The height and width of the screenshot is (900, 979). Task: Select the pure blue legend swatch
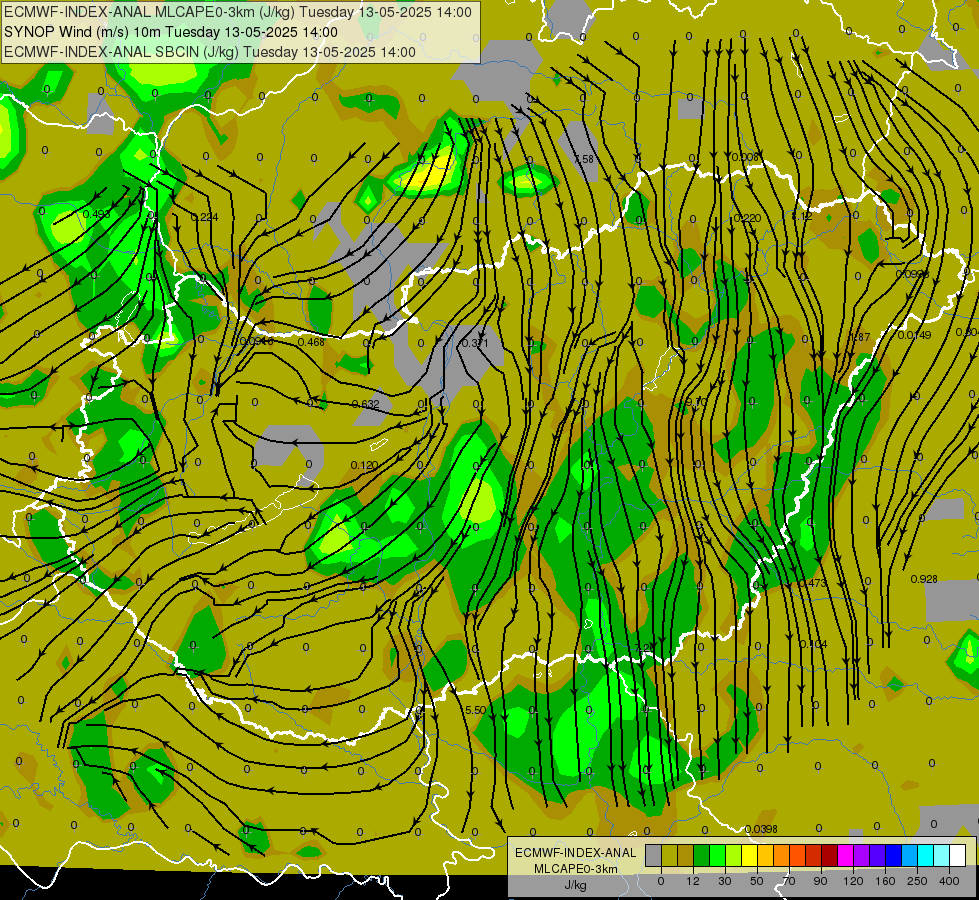coord(893,855)
